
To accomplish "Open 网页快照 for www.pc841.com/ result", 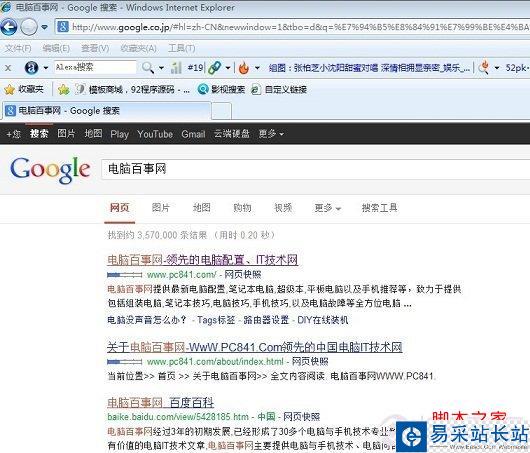I will point(243,274).
